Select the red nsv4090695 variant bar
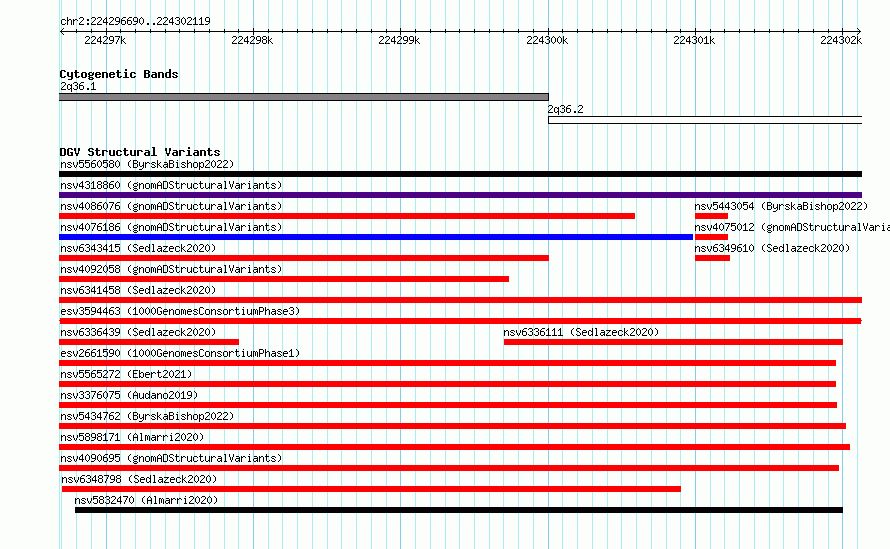The image size is (890, 549). [449, 468]
